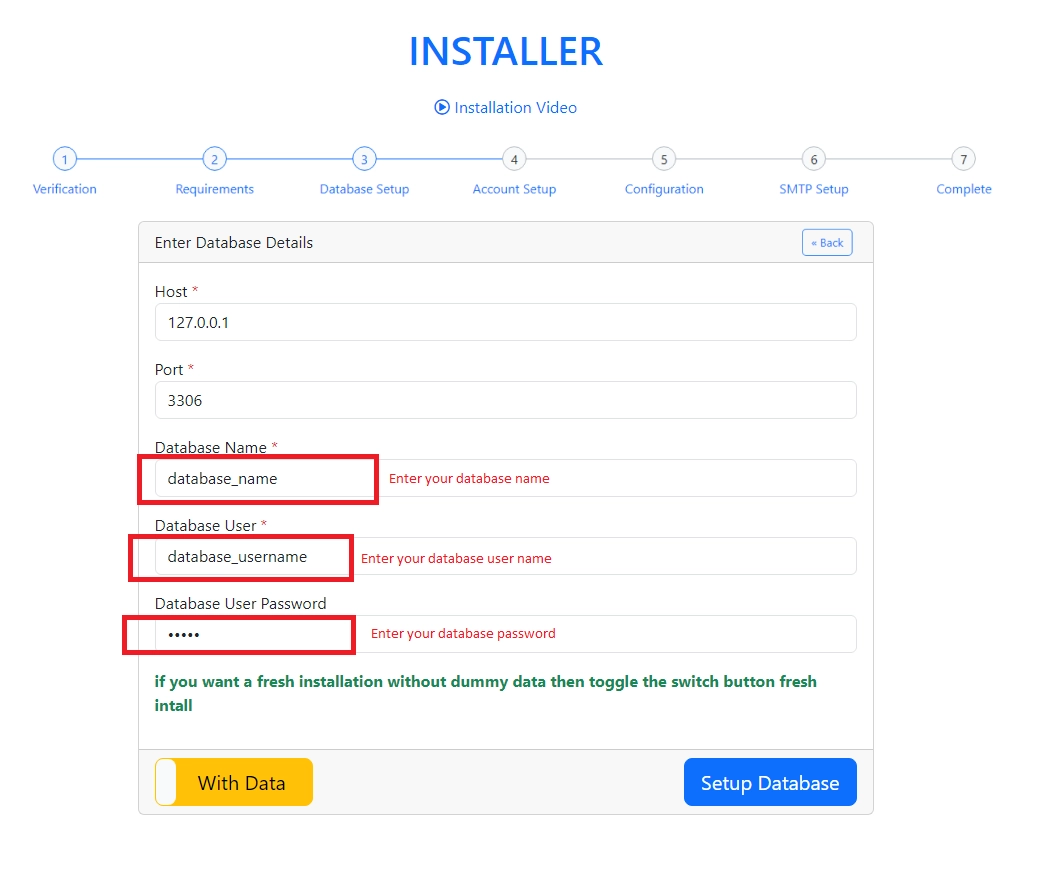
Task: Click the Requirements step label
Action: [214, 189]
